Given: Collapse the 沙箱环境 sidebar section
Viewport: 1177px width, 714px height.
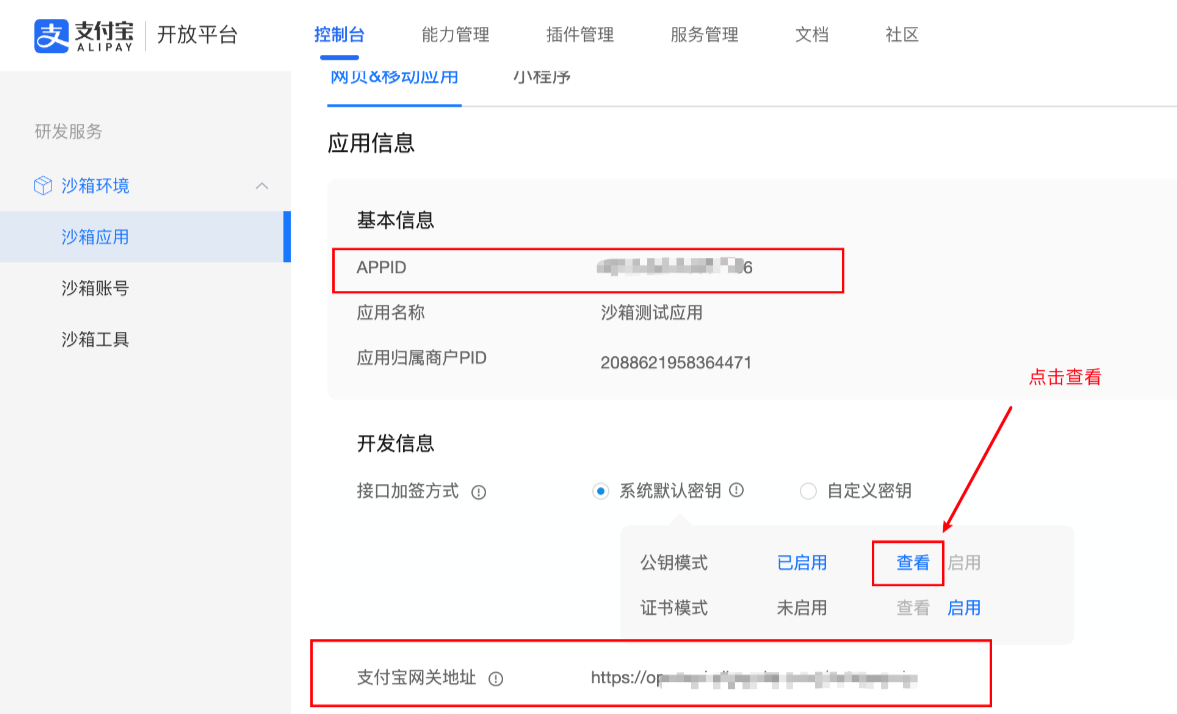Looking at the screenshot, I should [261, 185].
